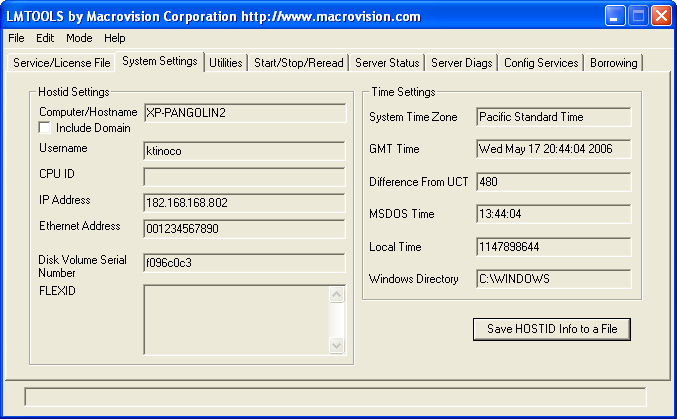
Task: Select the Server Diags tab
Action: [x=461, y=63]
